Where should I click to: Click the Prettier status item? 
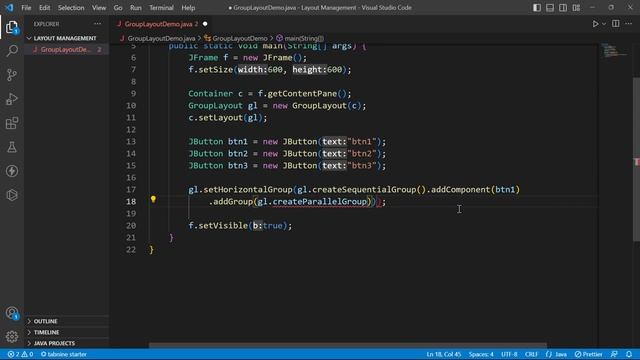(589, 354)
